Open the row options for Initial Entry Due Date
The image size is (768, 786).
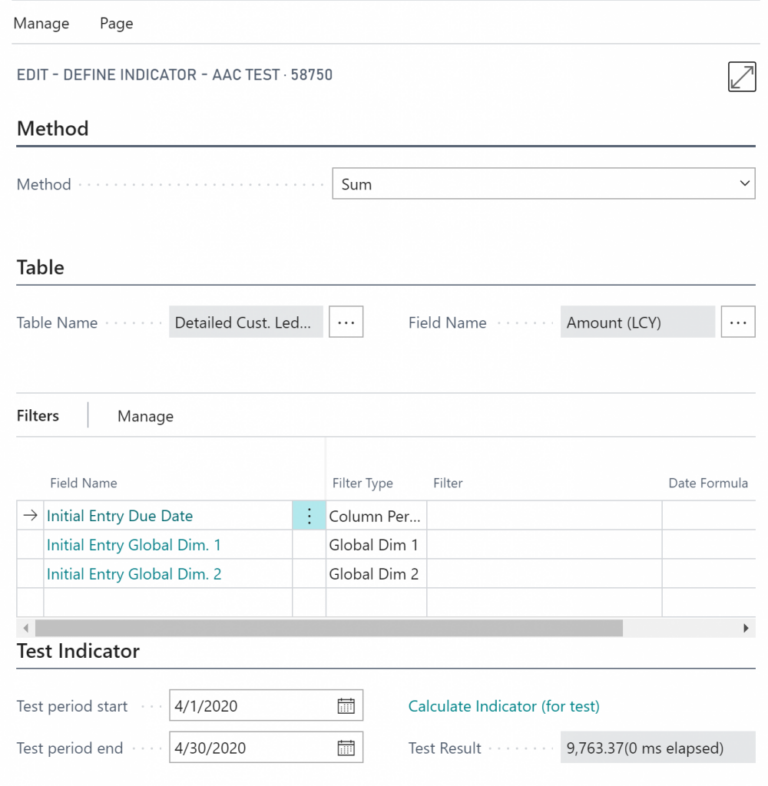[x=309, y=515]
